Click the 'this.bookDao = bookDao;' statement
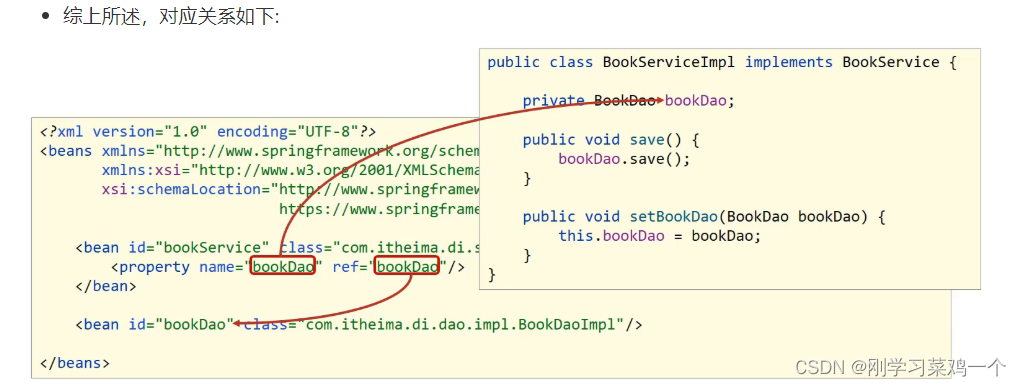Screen dimensions: 1022x386 pos(660,236)
